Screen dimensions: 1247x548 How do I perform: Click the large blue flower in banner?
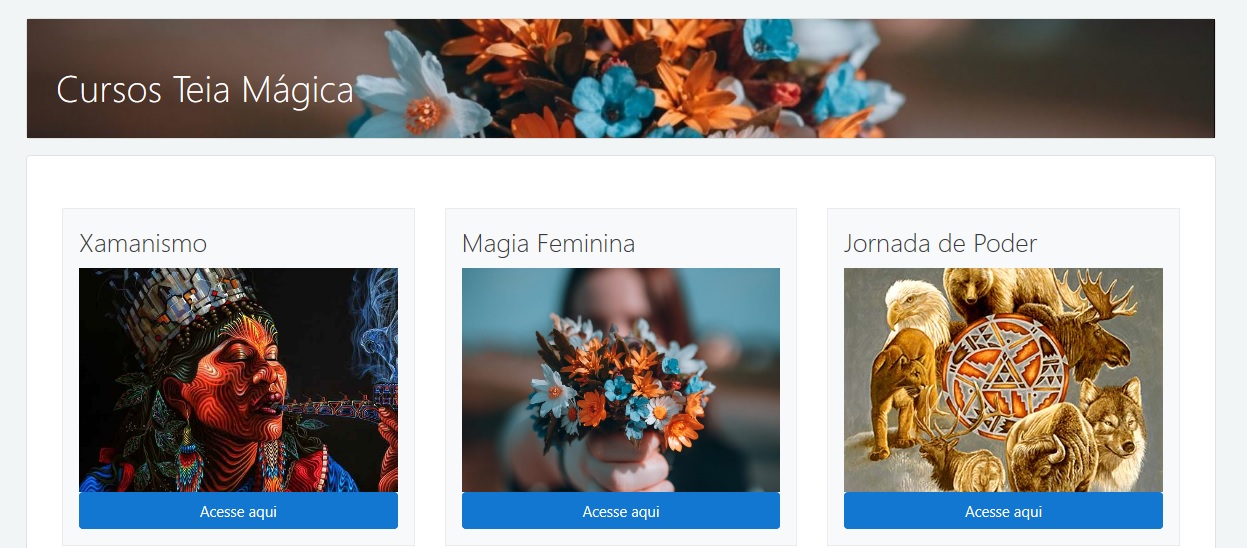click(612, 100)
